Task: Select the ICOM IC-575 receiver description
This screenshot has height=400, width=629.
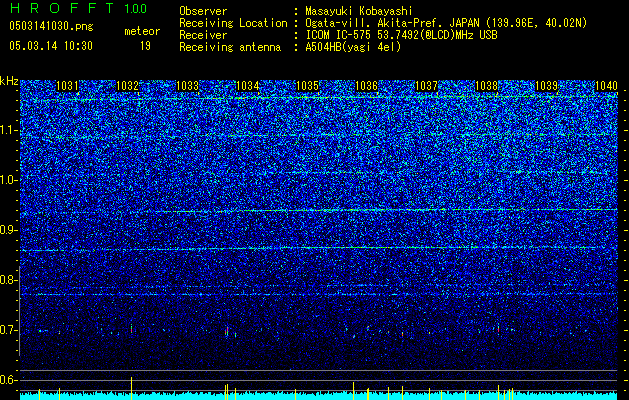Action: [x=401, y=35]
